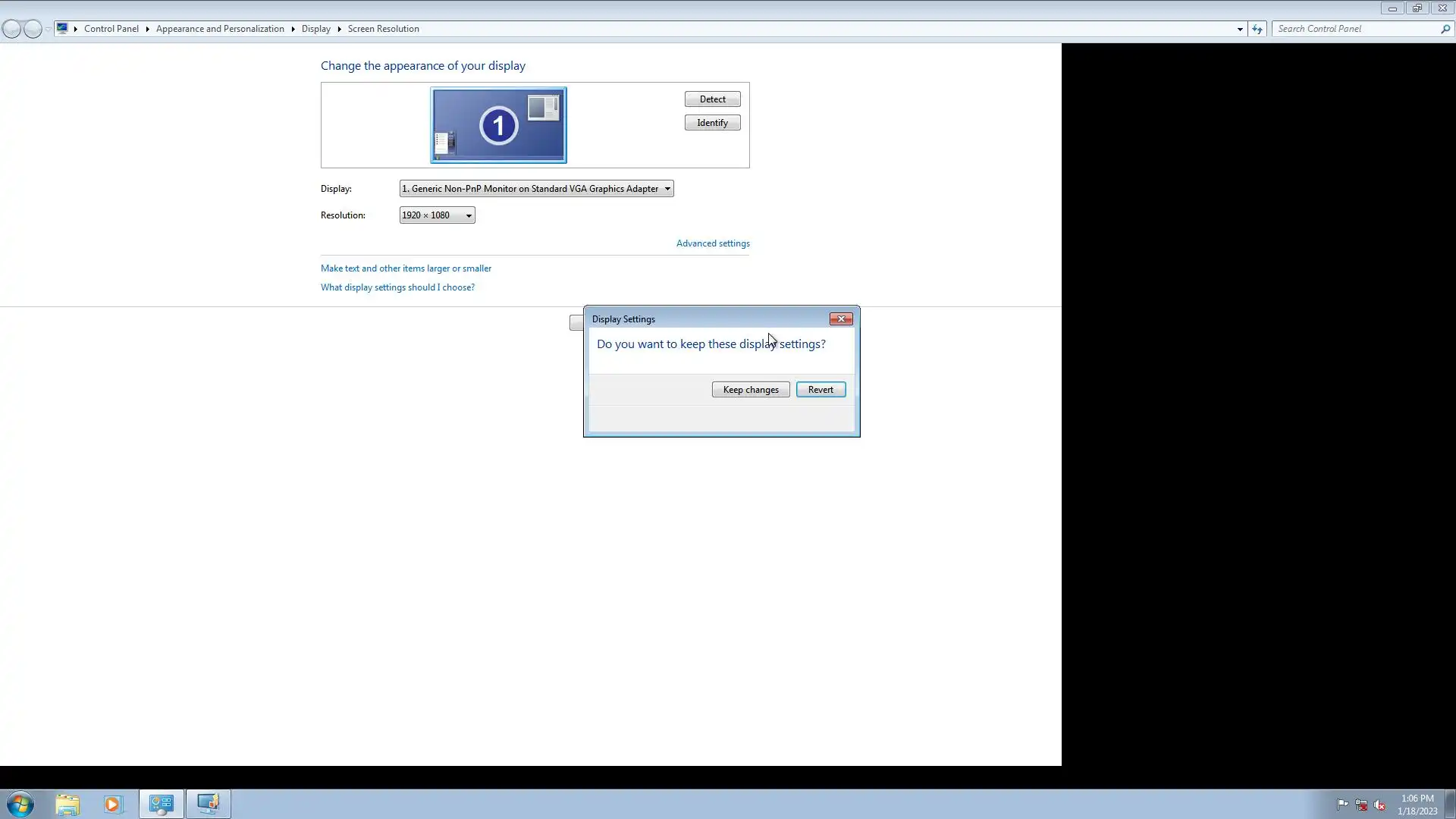Click the muted volume tray icon

click(1379, 805)
